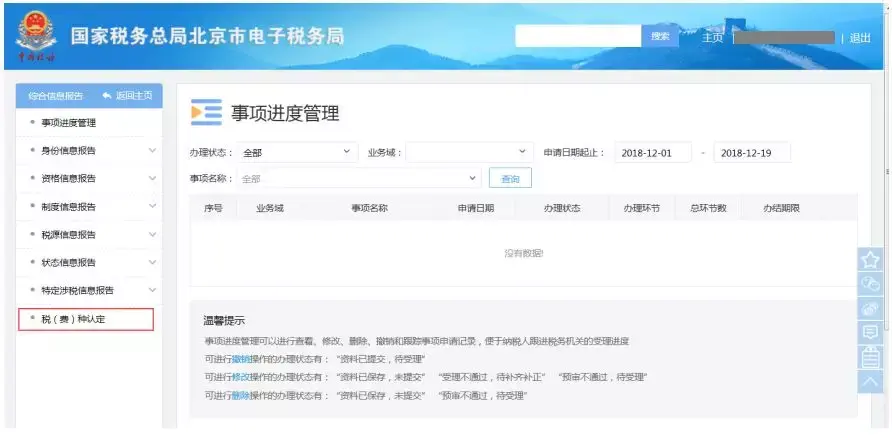
Task: Expand 制度信息报告 menu
Action: (89, 206)
